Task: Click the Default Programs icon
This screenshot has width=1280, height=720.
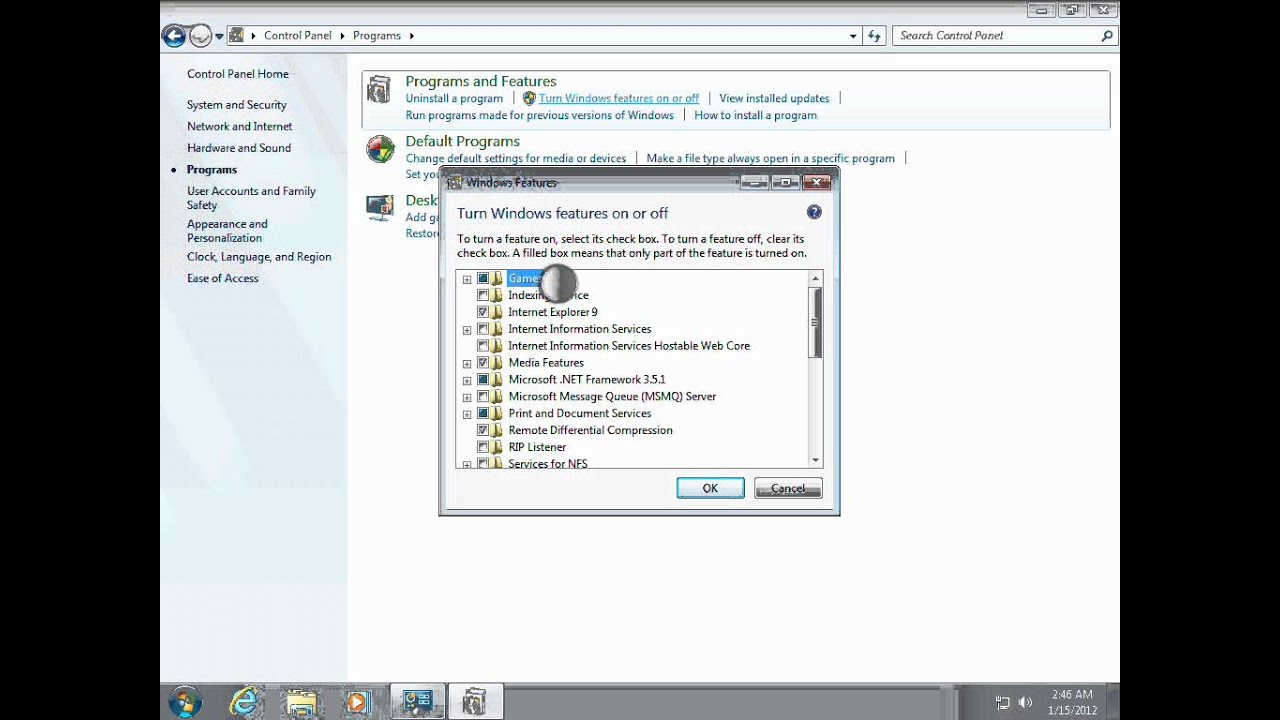Action: tap(380, 150)
